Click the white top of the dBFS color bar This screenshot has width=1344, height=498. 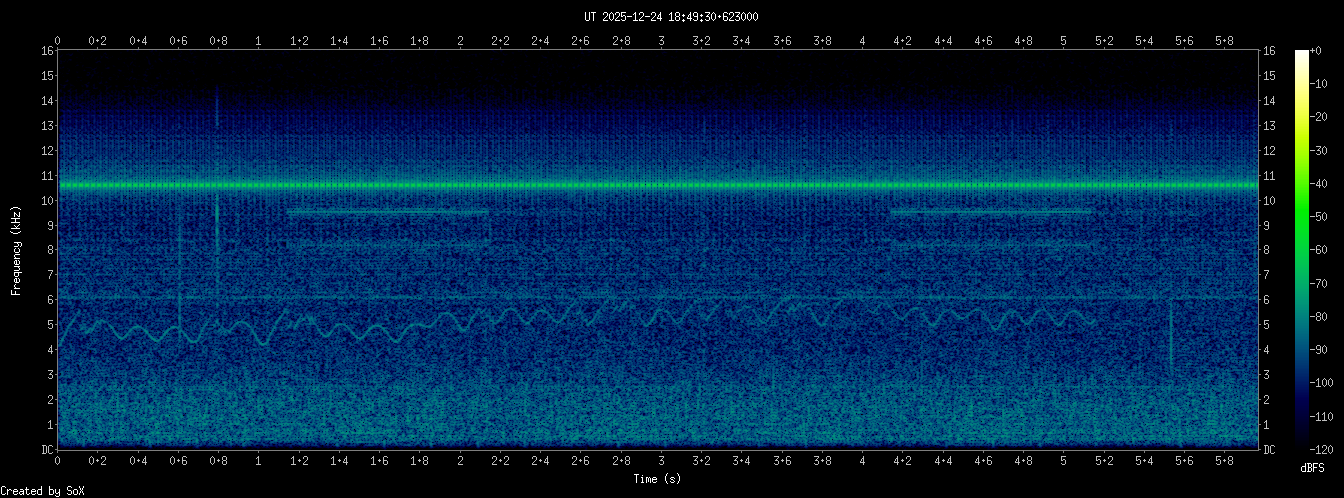coord(1301,56)
